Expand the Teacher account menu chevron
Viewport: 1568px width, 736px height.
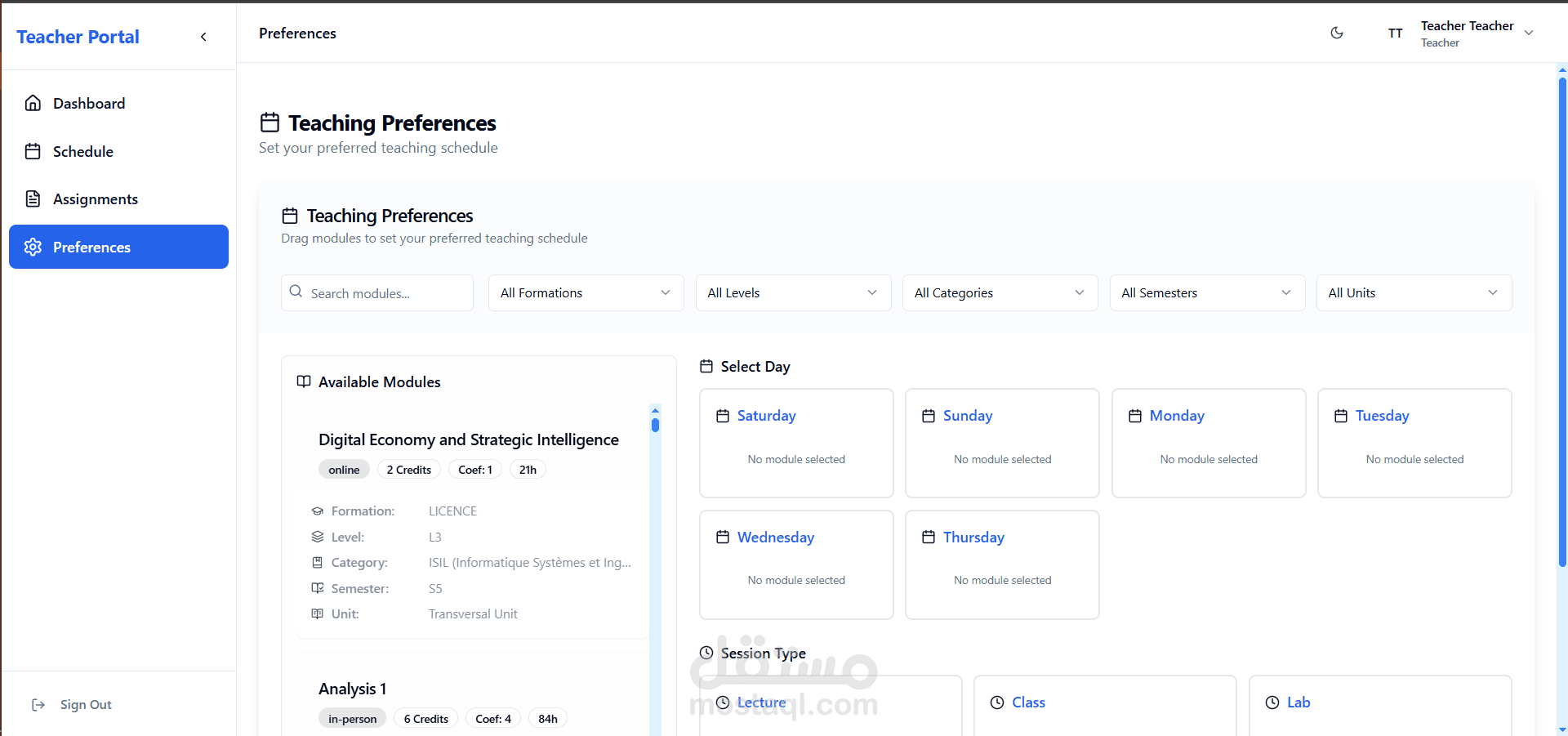click(x=1529, y=33)
